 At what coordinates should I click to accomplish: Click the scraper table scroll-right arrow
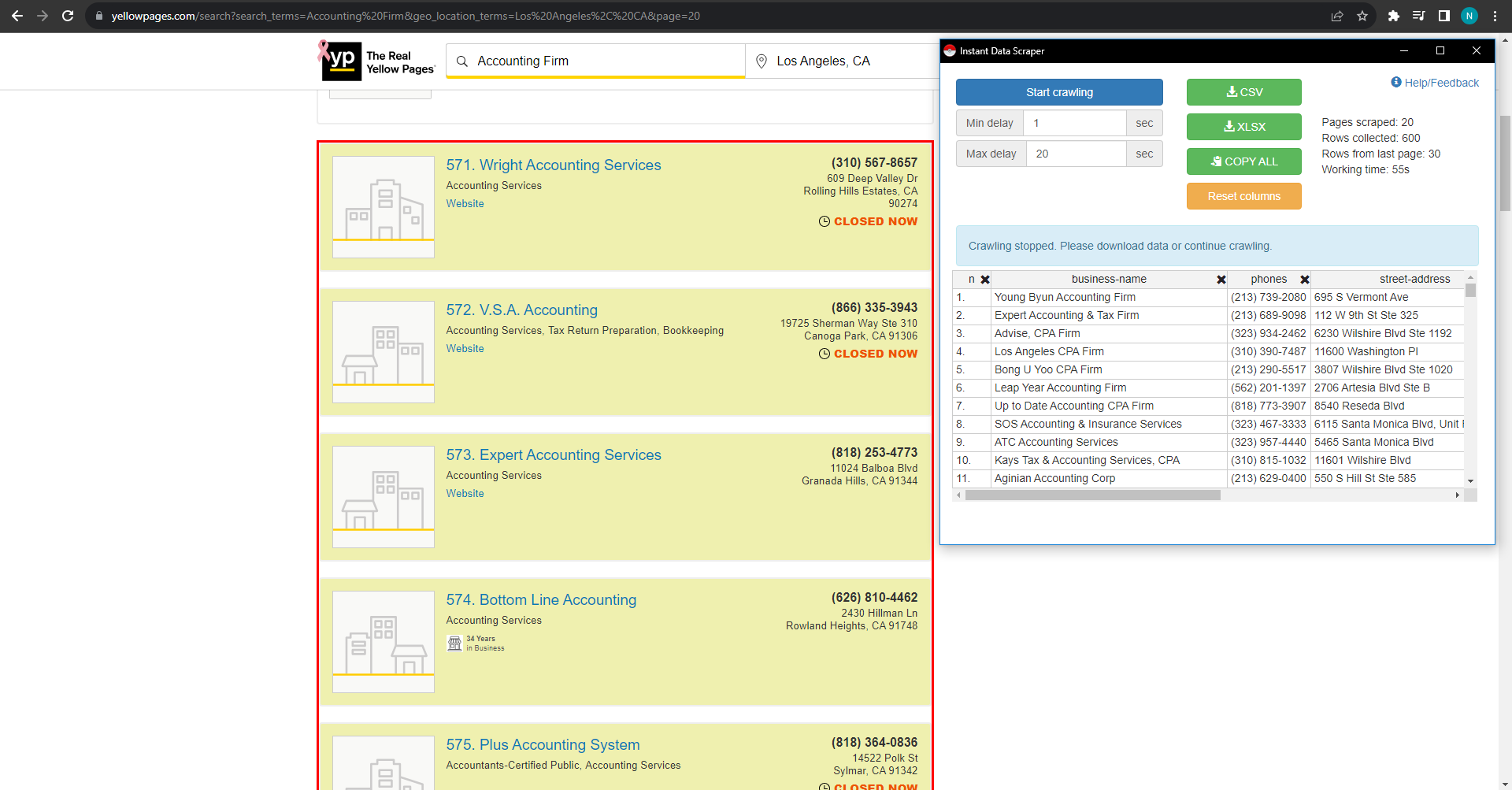[1458, 495]
